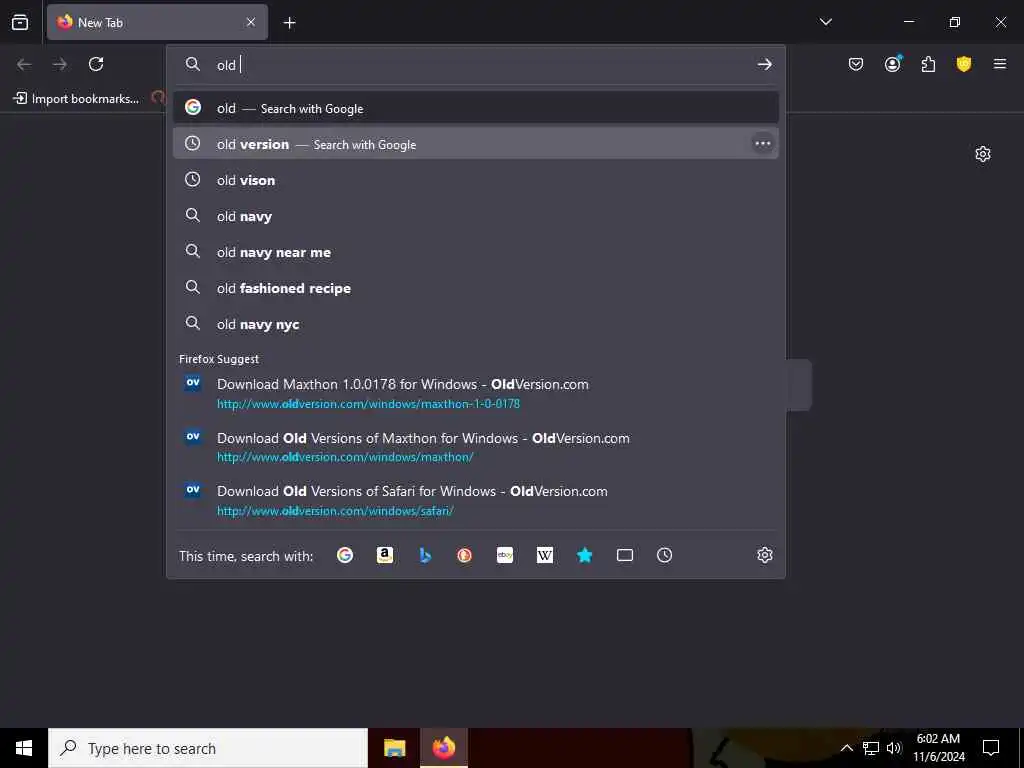Click the network tray icon

click(x=871, y=748)
